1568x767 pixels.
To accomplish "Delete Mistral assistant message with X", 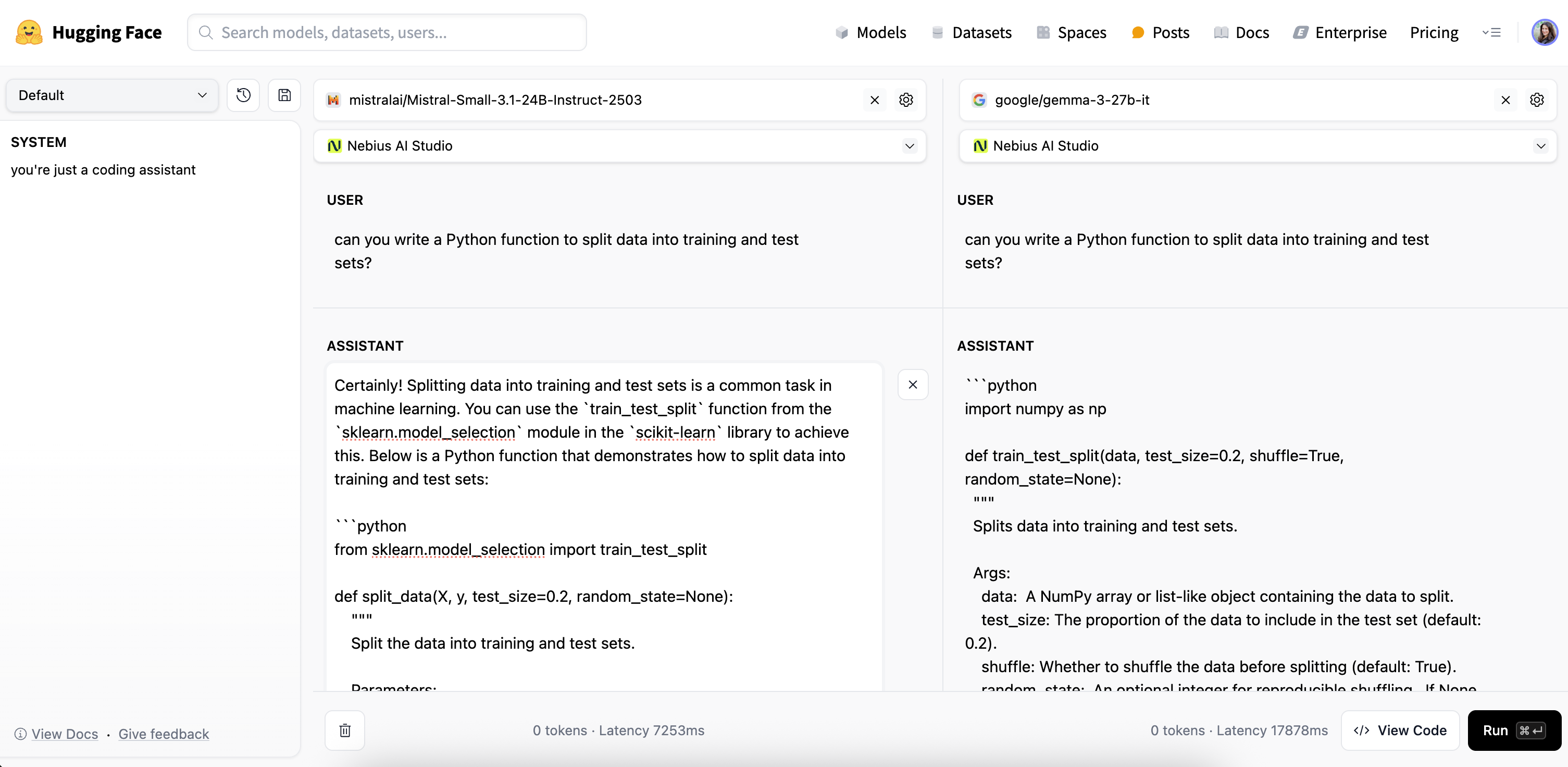I will [x=913, y=385].
